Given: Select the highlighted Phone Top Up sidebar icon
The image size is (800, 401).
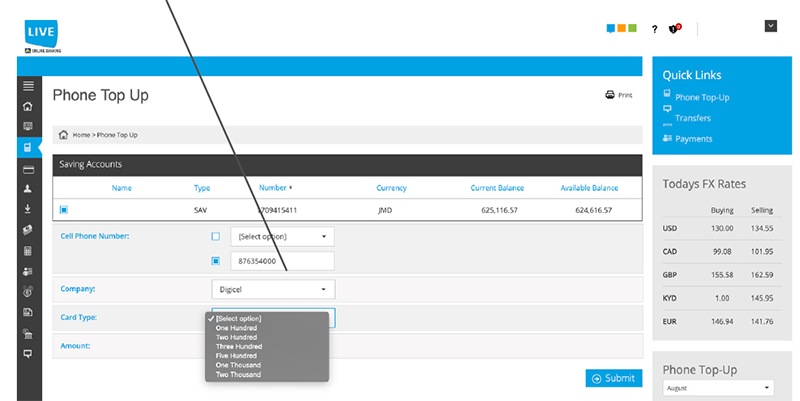Looking at the screenshot, I should 28,147.
